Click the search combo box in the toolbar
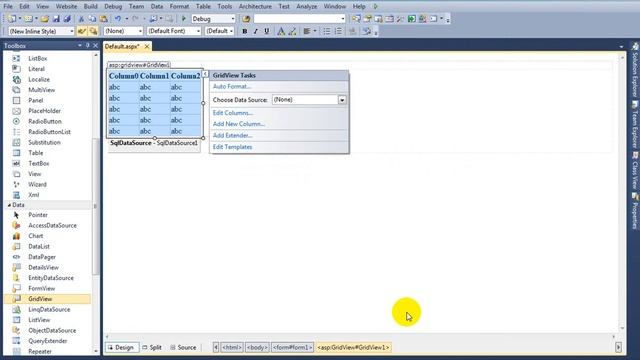This screenshot has height=360, width=640. tap(300, 19)
